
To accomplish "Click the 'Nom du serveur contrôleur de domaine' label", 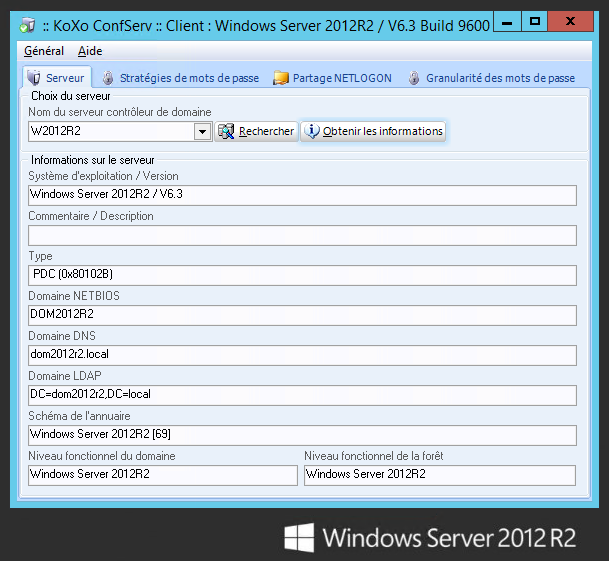I will pos(120,112).
